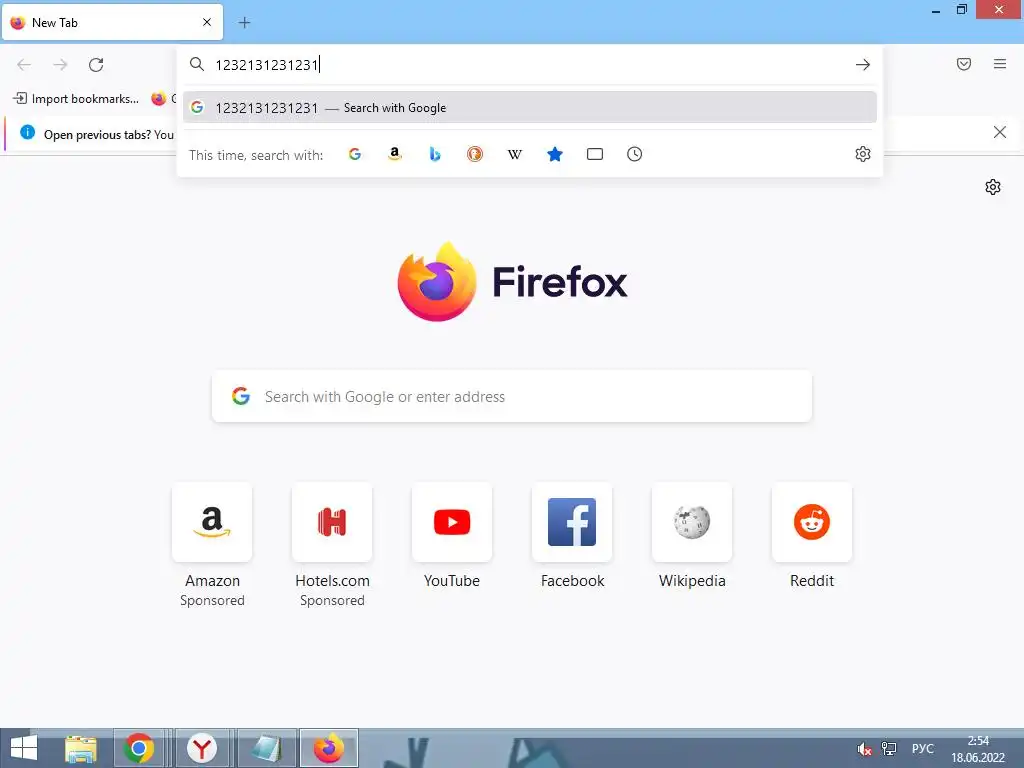Screen dimensions: 1024x768
Task: Search bookmarks using the star icon
Action: click(x=554, y=154)
